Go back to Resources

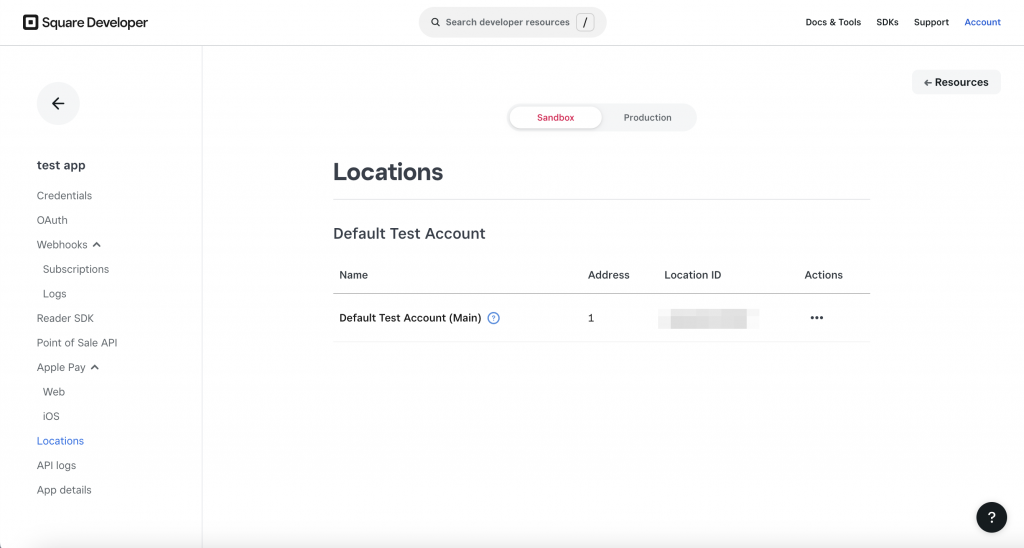click(x=956, y=82)
